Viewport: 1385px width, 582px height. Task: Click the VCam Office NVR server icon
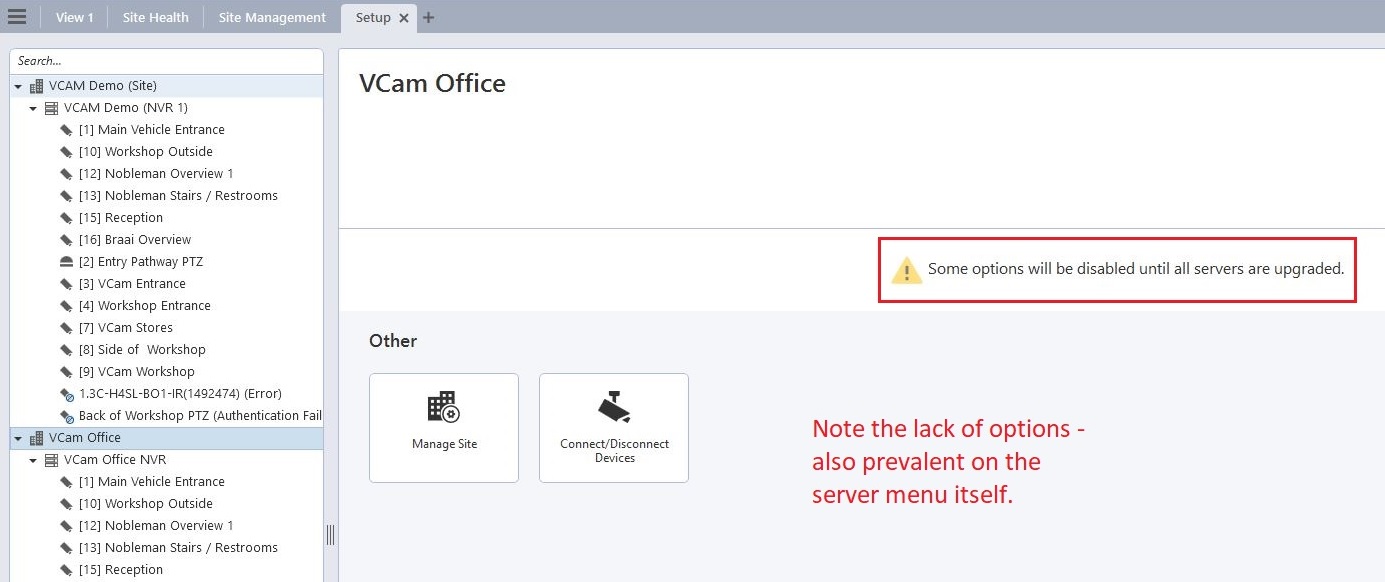[51, 460]
